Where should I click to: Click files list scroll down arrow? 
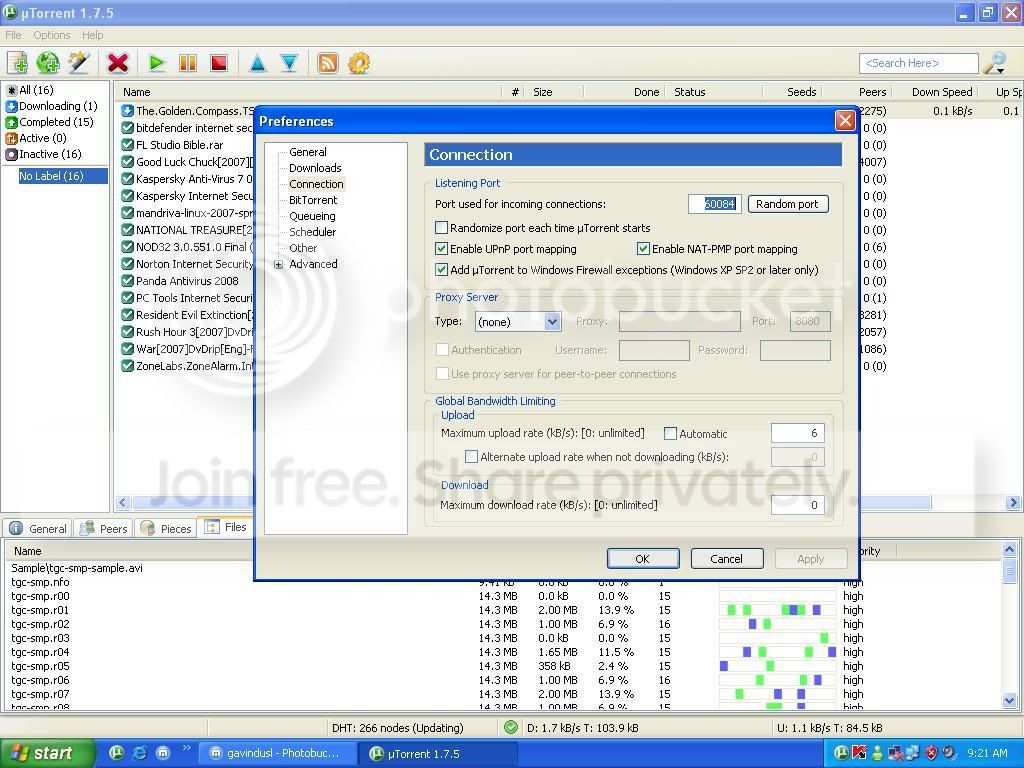1009,701
